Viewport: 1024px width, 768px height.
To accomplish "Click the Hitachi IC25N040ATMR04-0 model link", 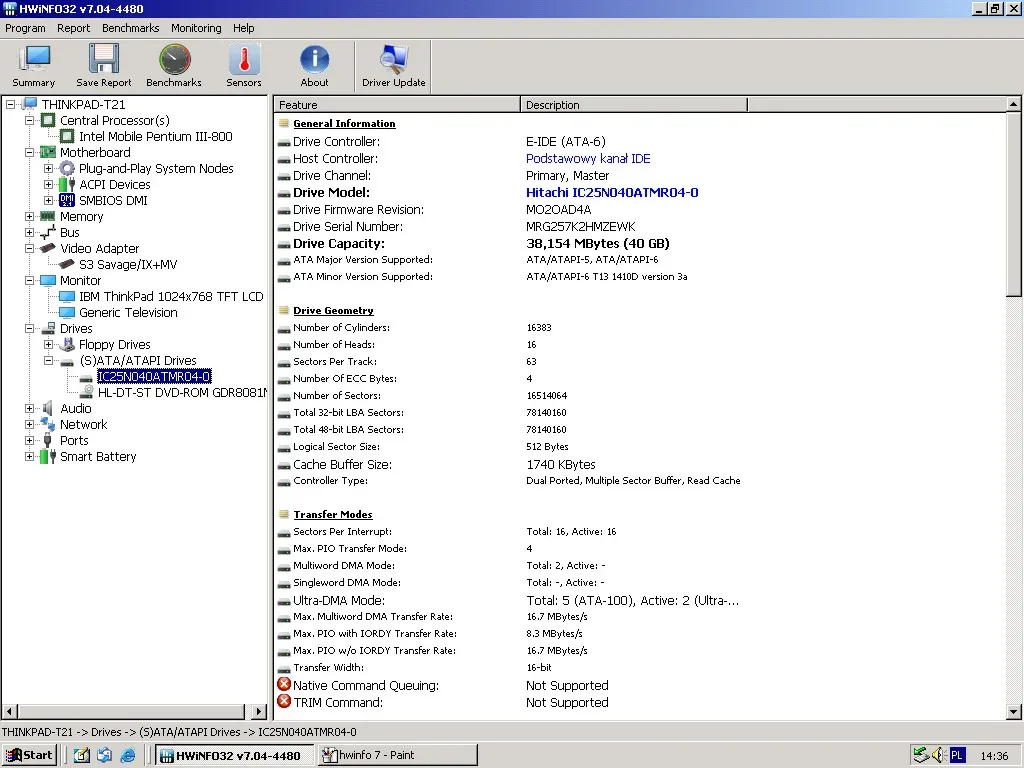I will click(612, 193).
